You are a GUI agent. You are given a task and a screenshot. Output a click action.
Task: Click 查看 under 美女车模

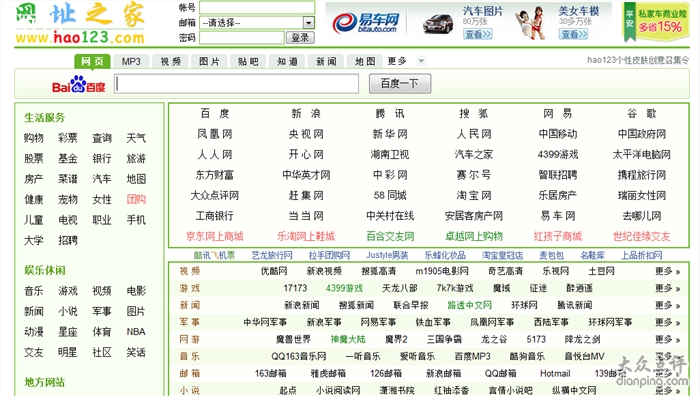(x=573, y=34)
